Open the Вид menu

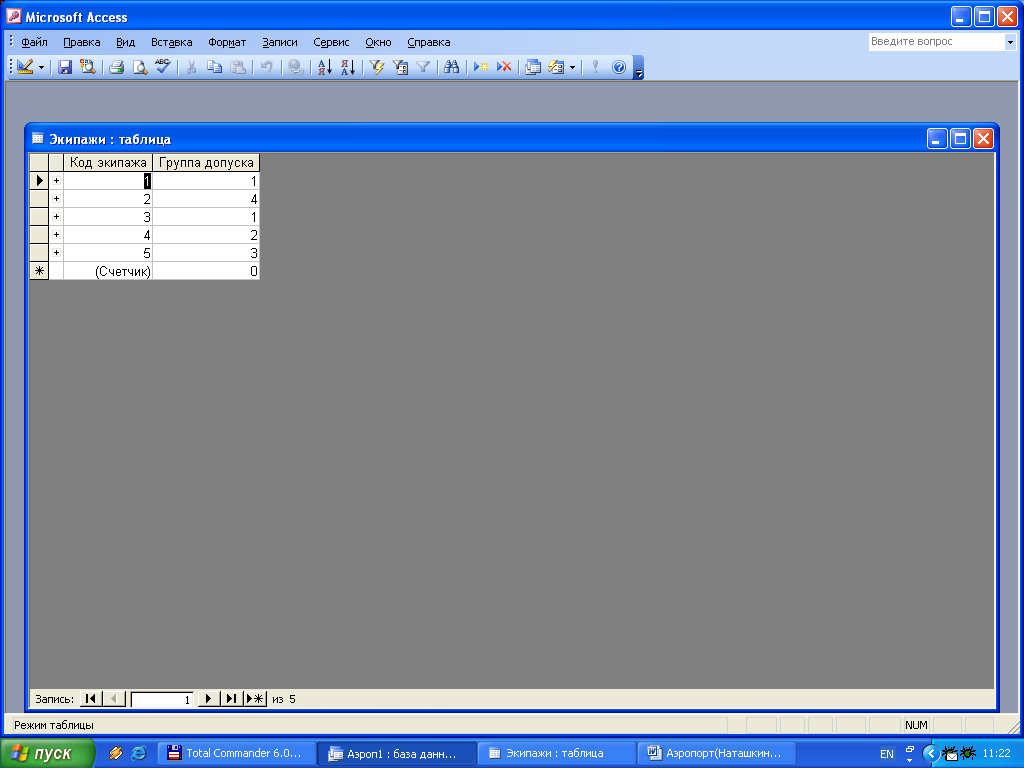[125, 42]
